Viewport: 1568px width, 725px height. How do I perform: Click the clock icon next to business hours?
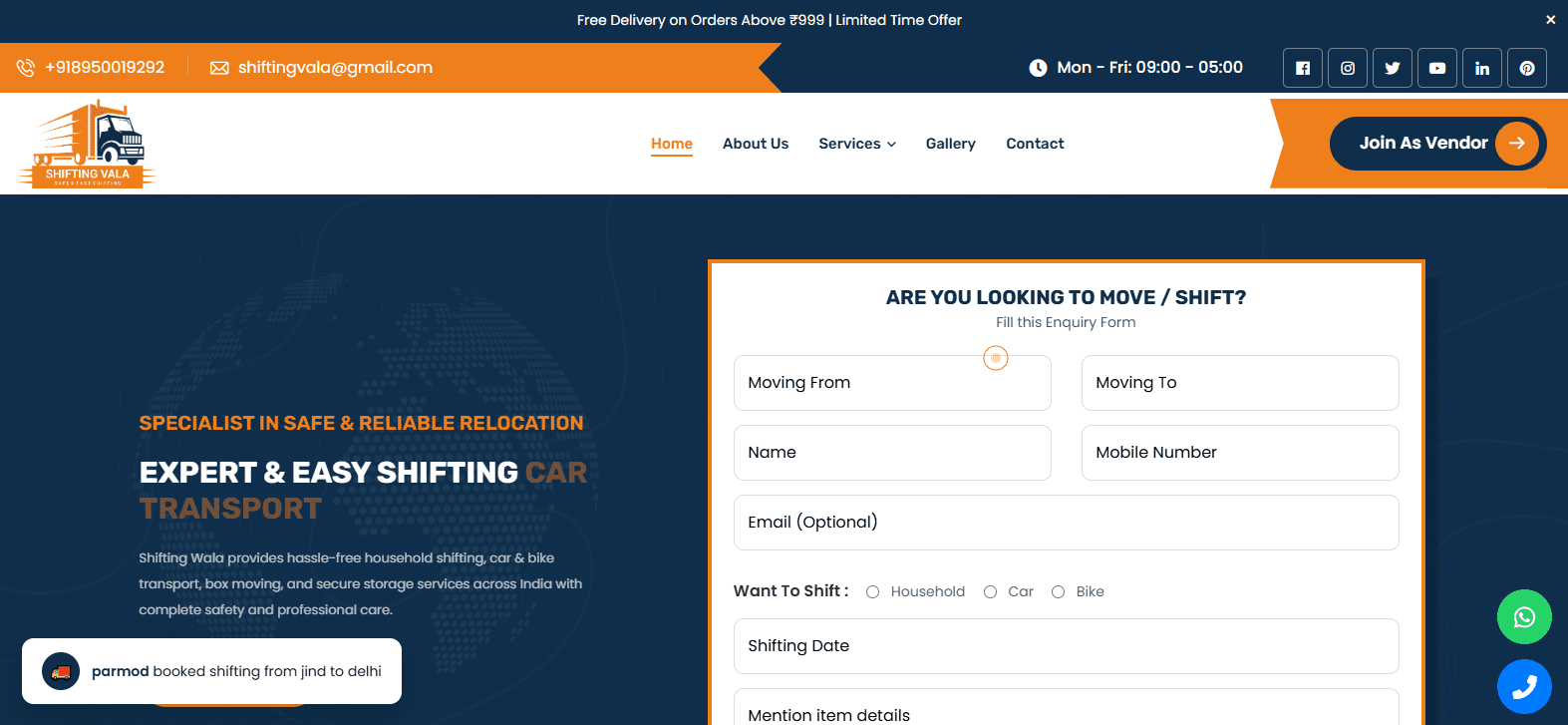pyautogui.click(x=1038, y=68)
